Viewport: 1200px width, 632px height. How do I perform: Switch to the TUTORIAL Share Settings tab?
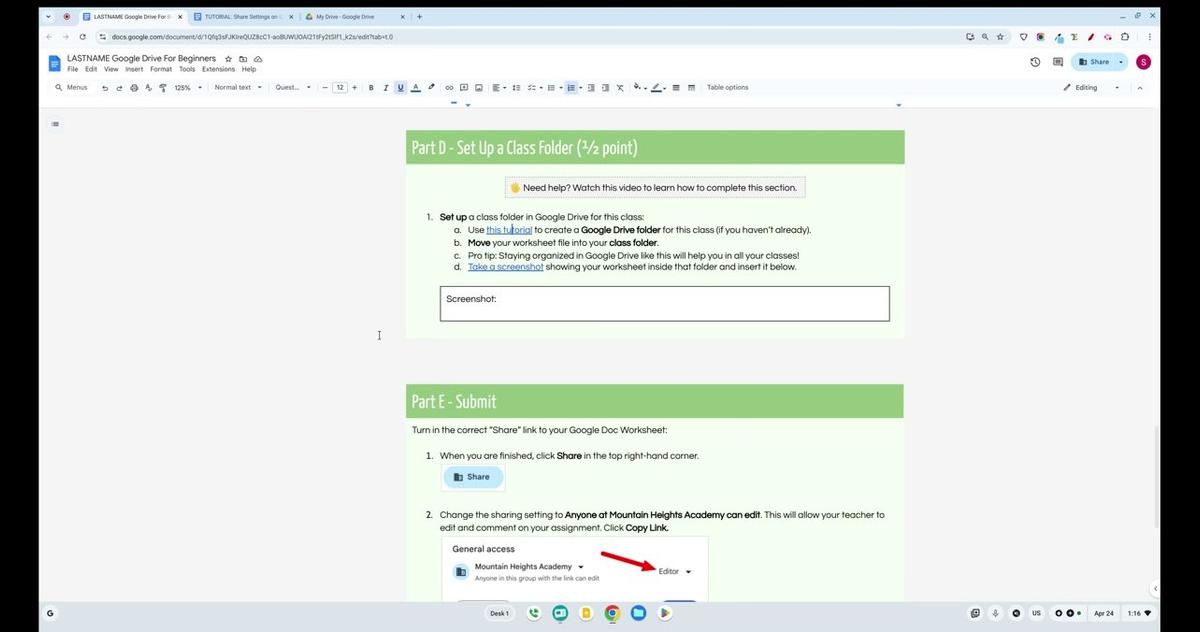click(x=240, y=16)
